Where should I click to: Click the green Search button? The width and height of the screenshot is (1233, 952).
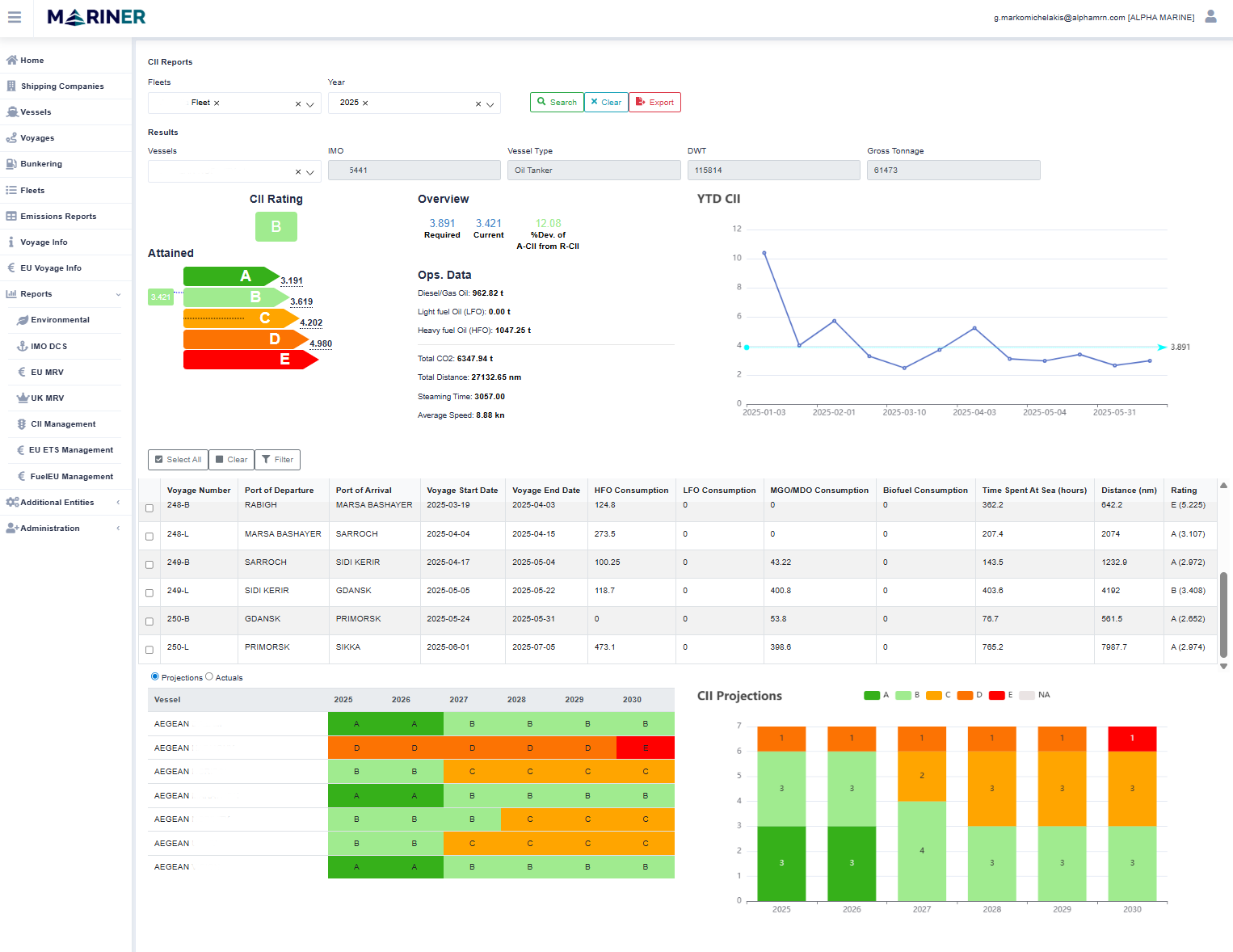click(557, 103)
